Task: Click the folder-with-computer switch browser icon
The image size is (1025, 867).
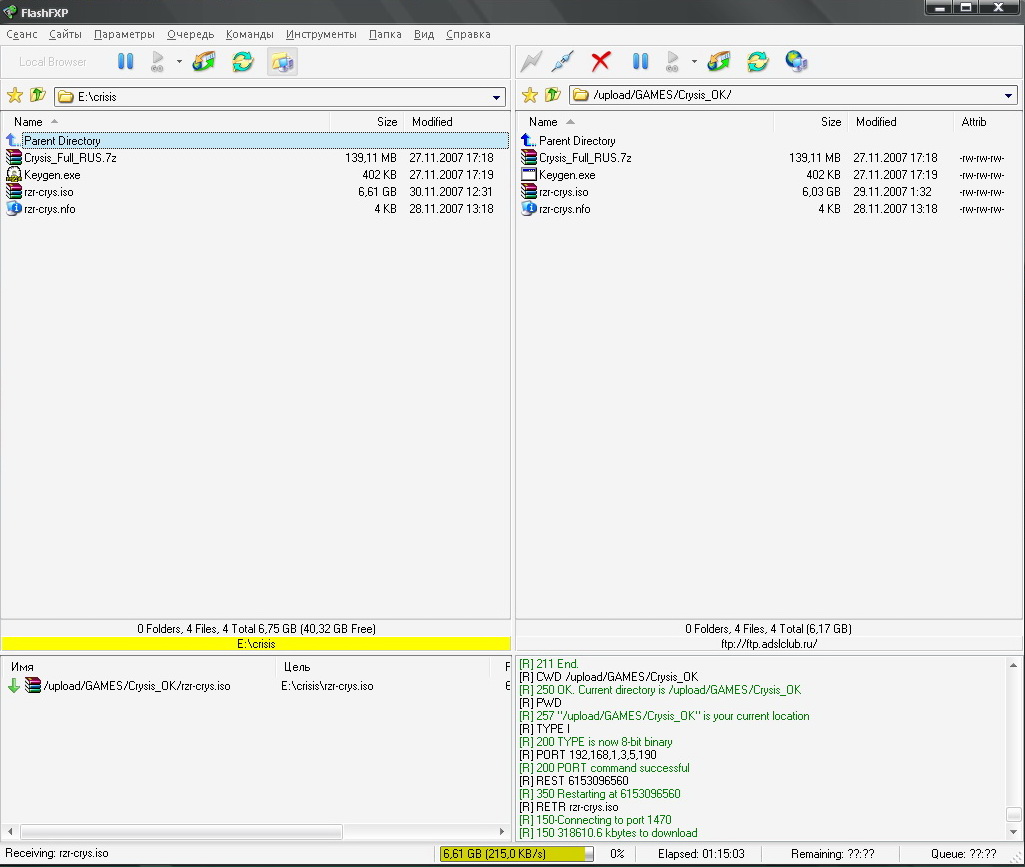Action: coord(282,61)
